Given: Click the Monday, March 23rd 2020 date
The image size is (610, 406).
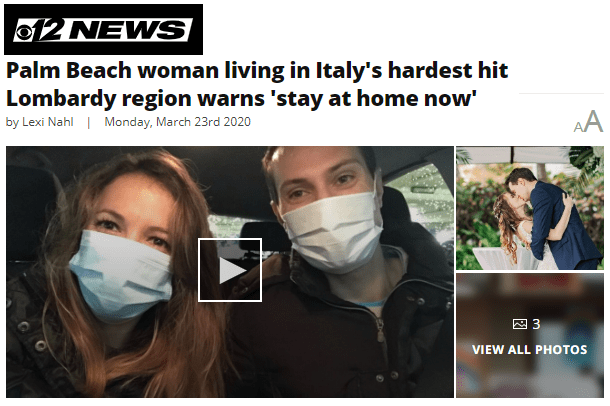Looking at the screenshot, I should pos(177,122).
